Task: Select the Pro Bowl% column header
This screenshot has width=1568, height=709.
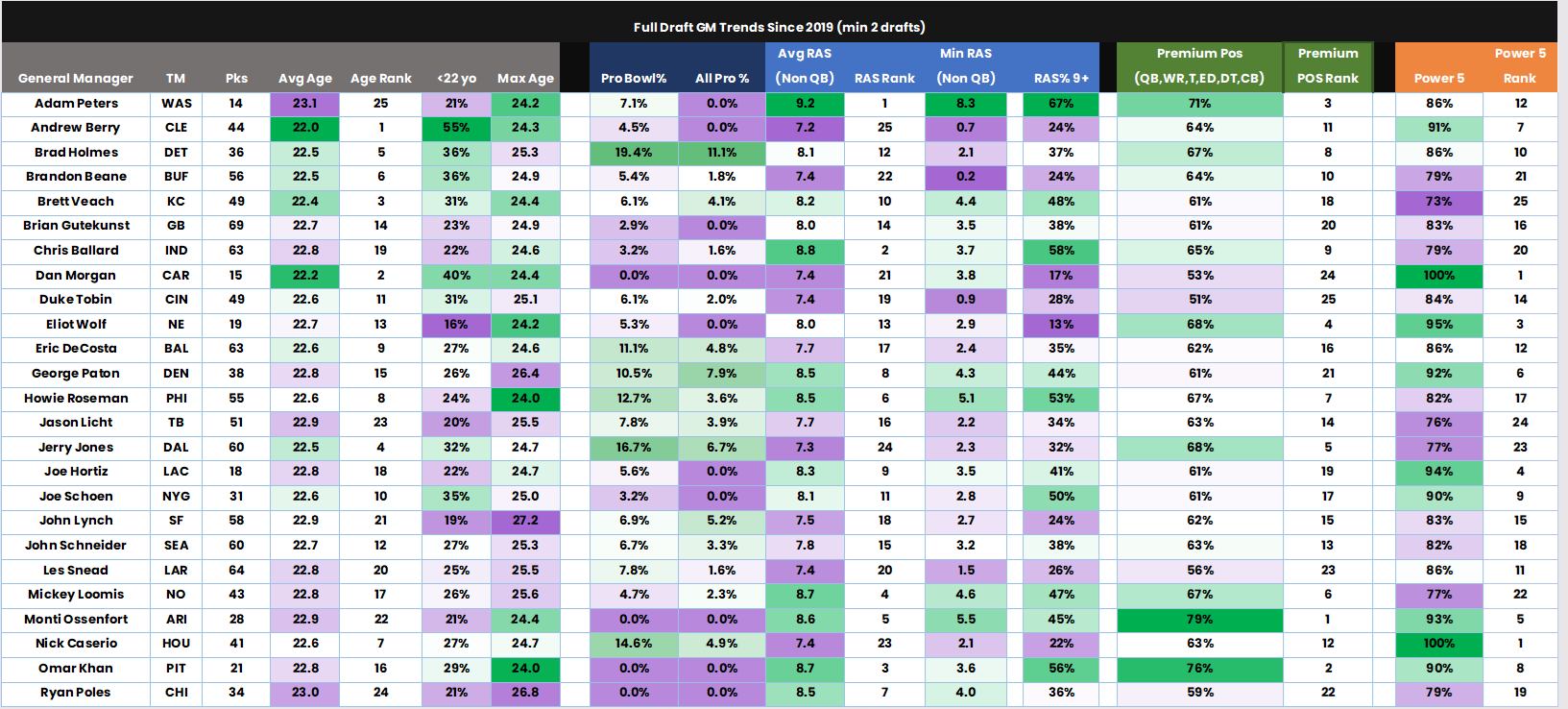Action: (634, 79)
